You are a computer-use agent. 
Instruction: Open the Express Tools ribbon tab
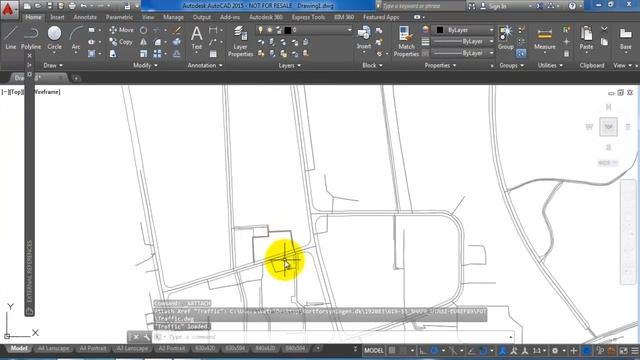click(308, 17)
